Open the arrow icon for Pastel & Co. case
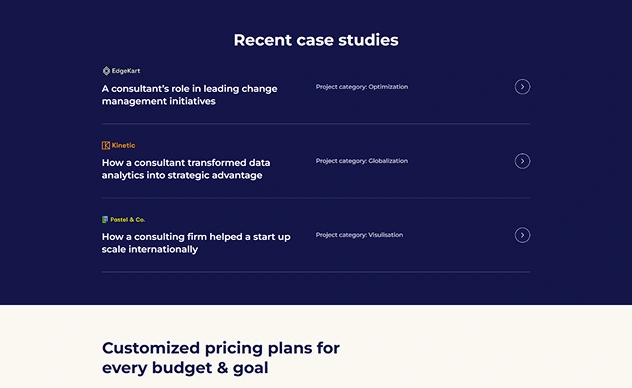 click(522, 235)
